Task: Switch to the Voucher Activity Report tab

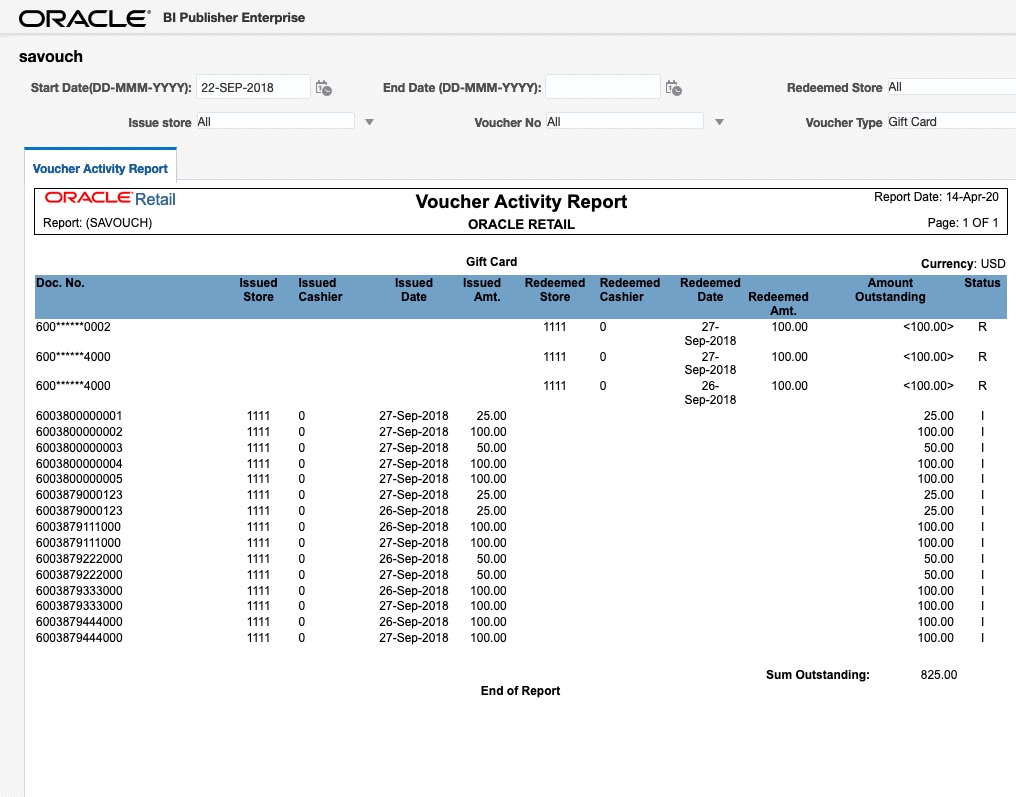Action: [x=100, y=167]
